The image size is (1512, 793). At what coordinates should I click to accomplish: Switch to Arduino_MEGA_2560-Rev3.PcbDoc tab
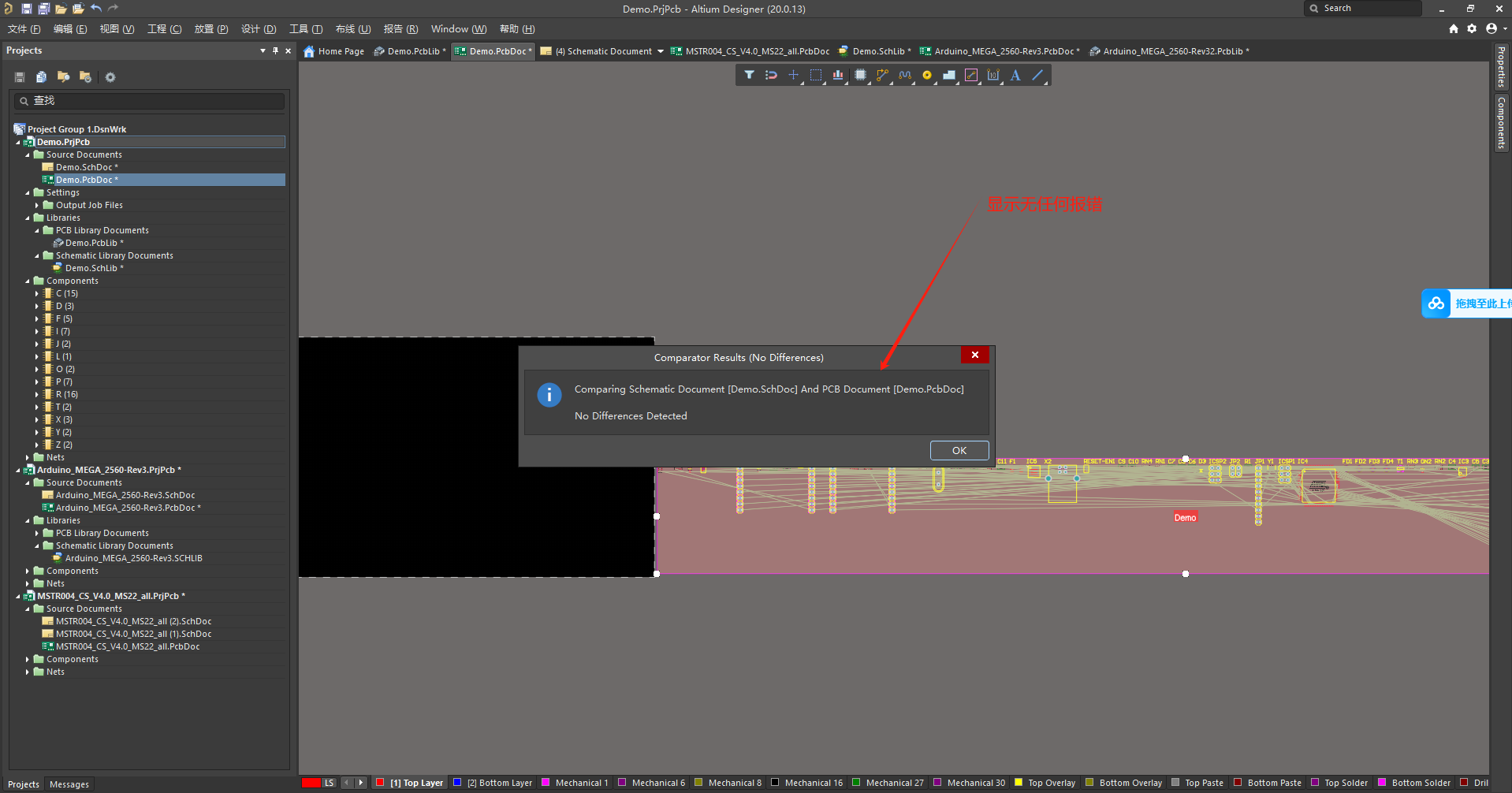tap(1000, 51)
